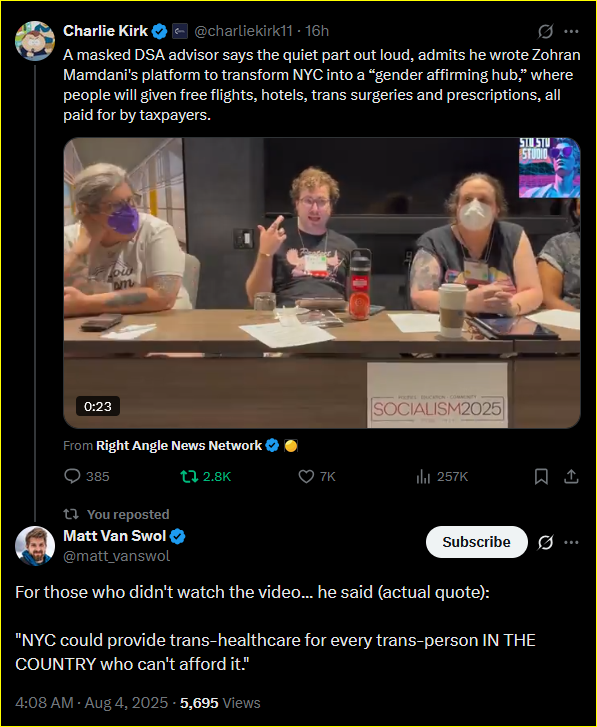Image resolution: width=597 pixels, height=727 pixels.
Task: Undo the repost showing 2.8K
Action: pos(189,476)
